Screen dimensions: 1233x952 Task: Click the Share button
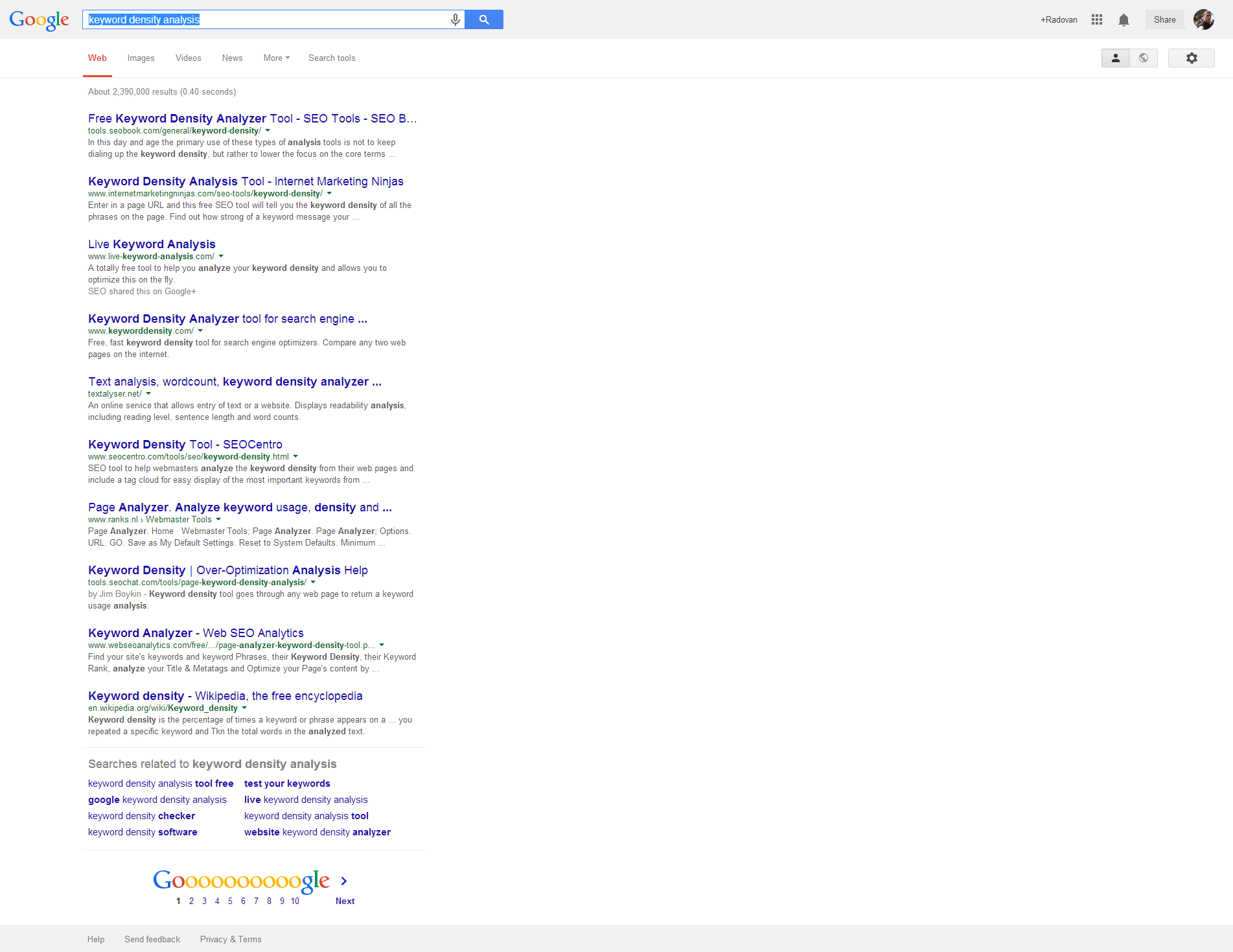(1164, 20)
